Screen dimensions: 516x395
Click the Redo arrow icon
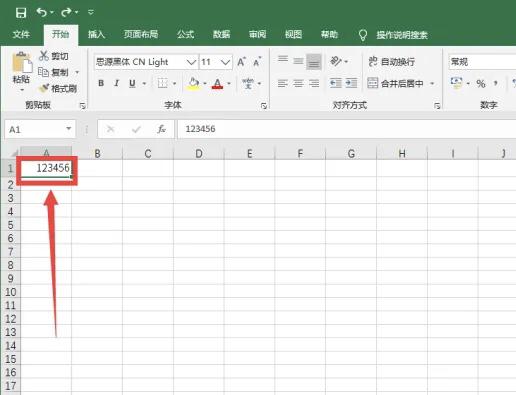(x=66, y=12)
